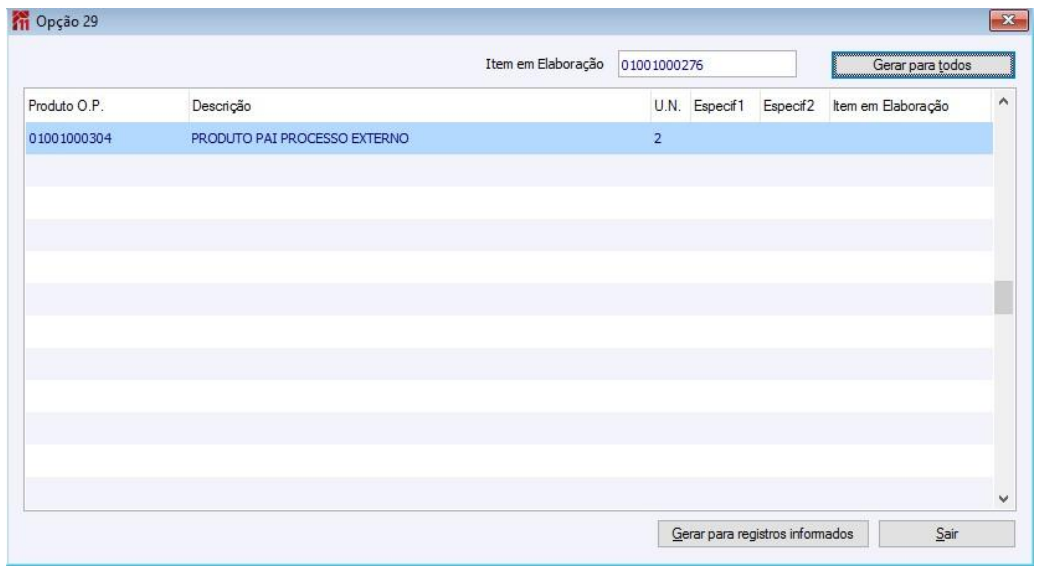Screen dimensions: 1038x571
Task: Click the Produto O.P. column header
Action: tap(107, 106)
